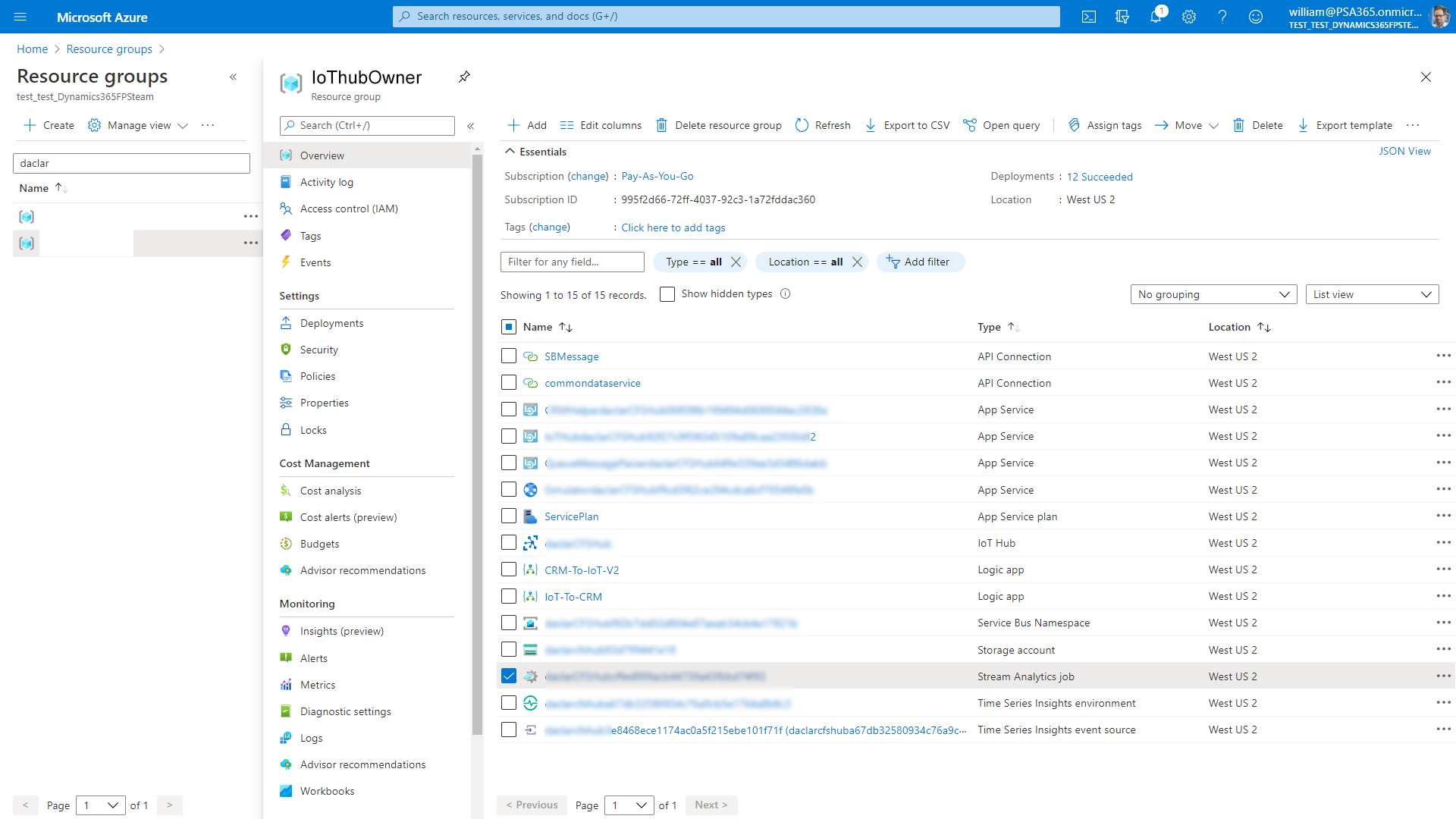1456x819 pixels.
Task: Open Access control IAM menu item
Action: click(x=349, y=208)
